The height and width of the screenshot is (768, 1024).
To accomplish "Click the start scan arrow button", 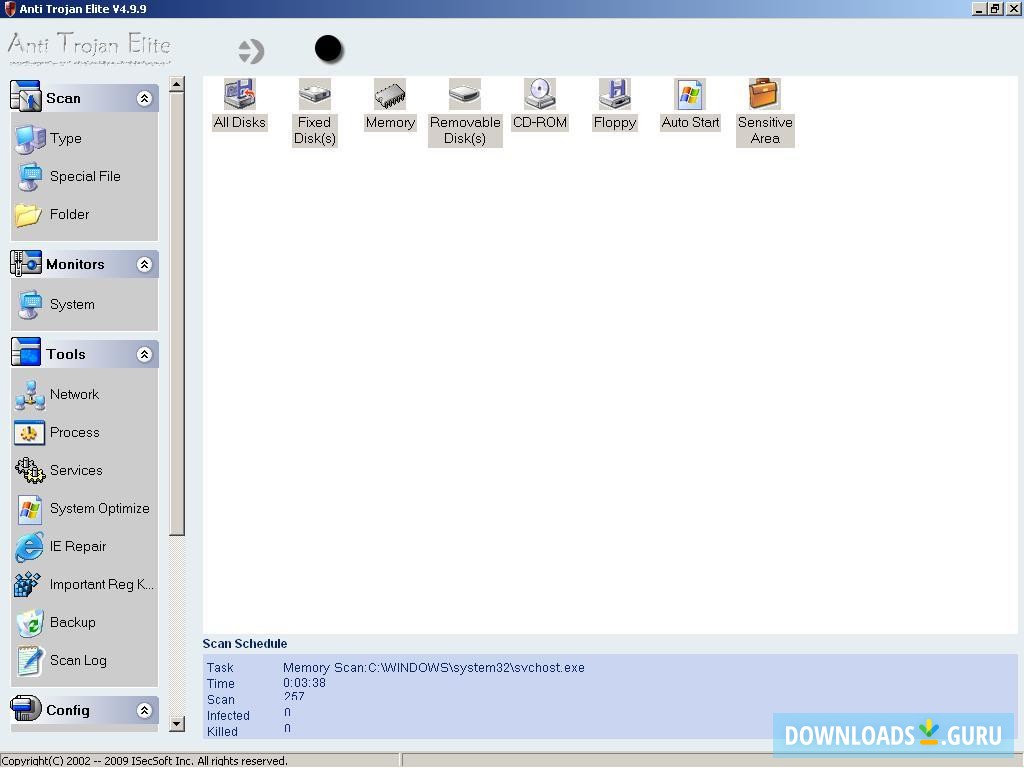I will [x=251, y=51].
